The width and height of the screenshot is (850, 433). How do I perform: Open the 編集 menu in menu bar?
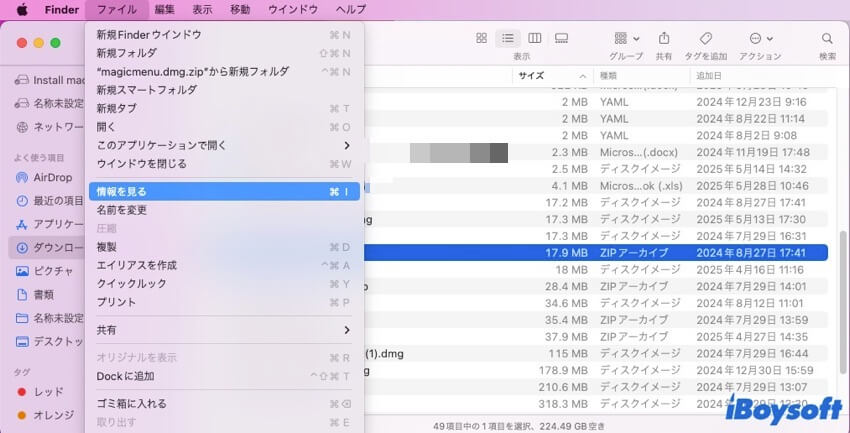click(164, 9)
